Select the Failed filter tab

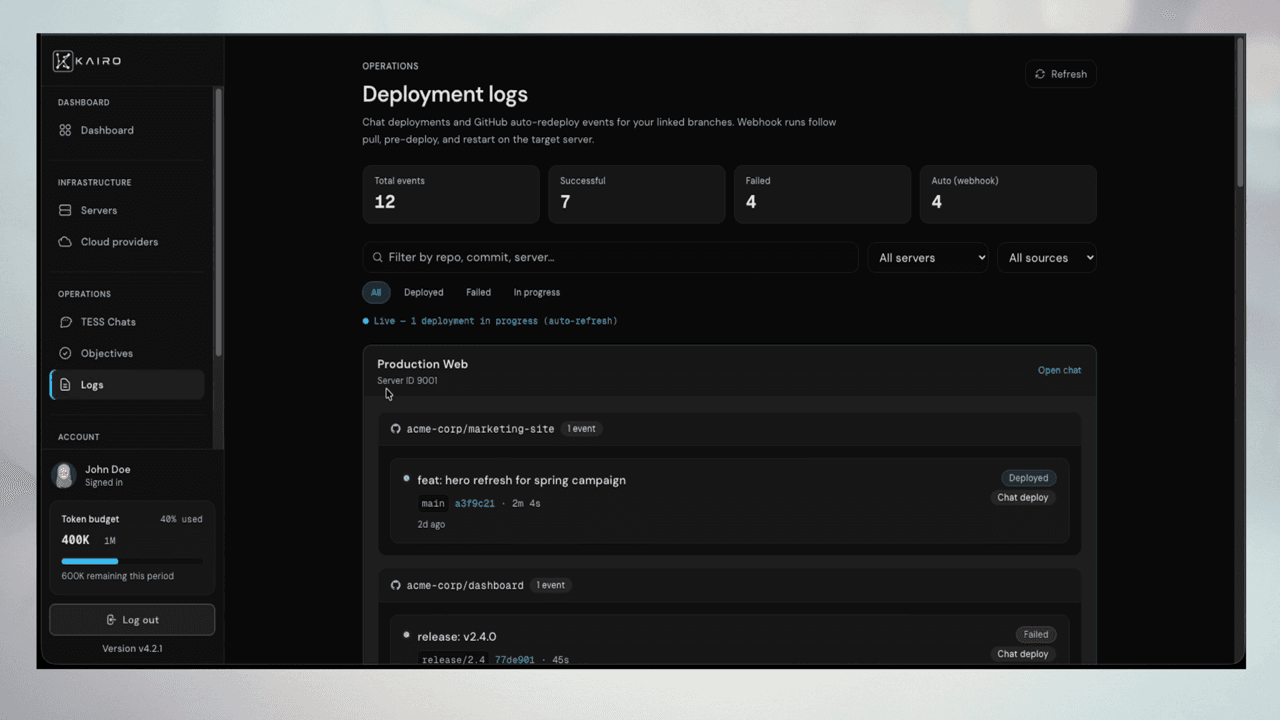click(x=478, y=292)
